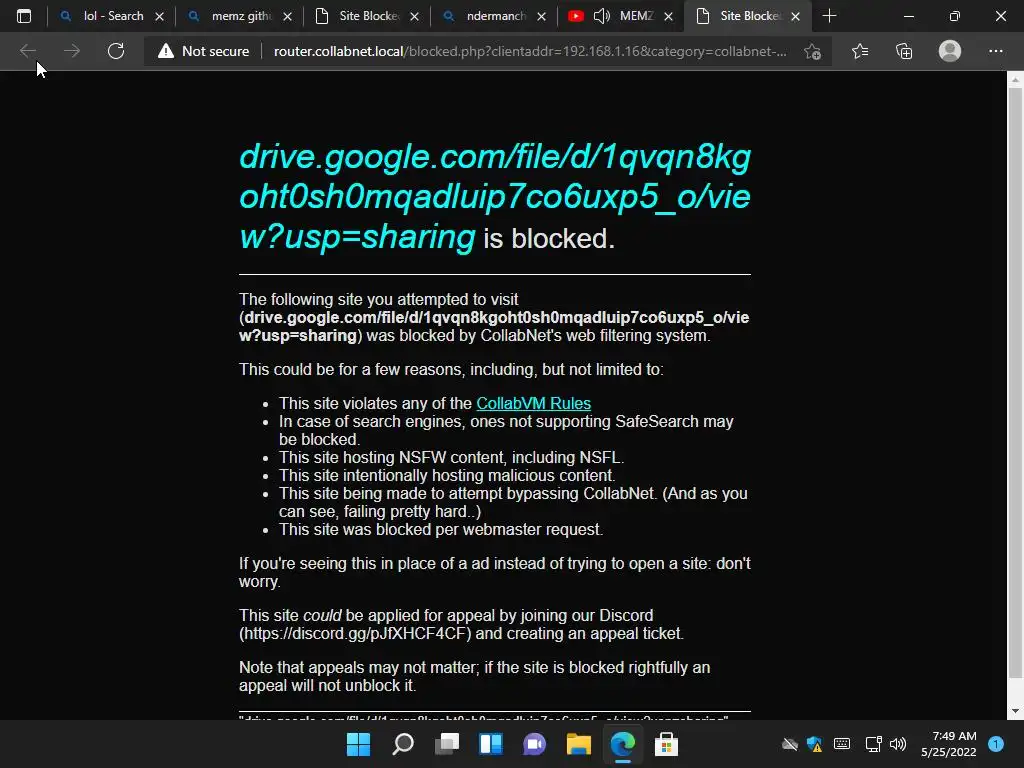Open network status tray icon
The image size is (1024, 768).
click(873, 744)
